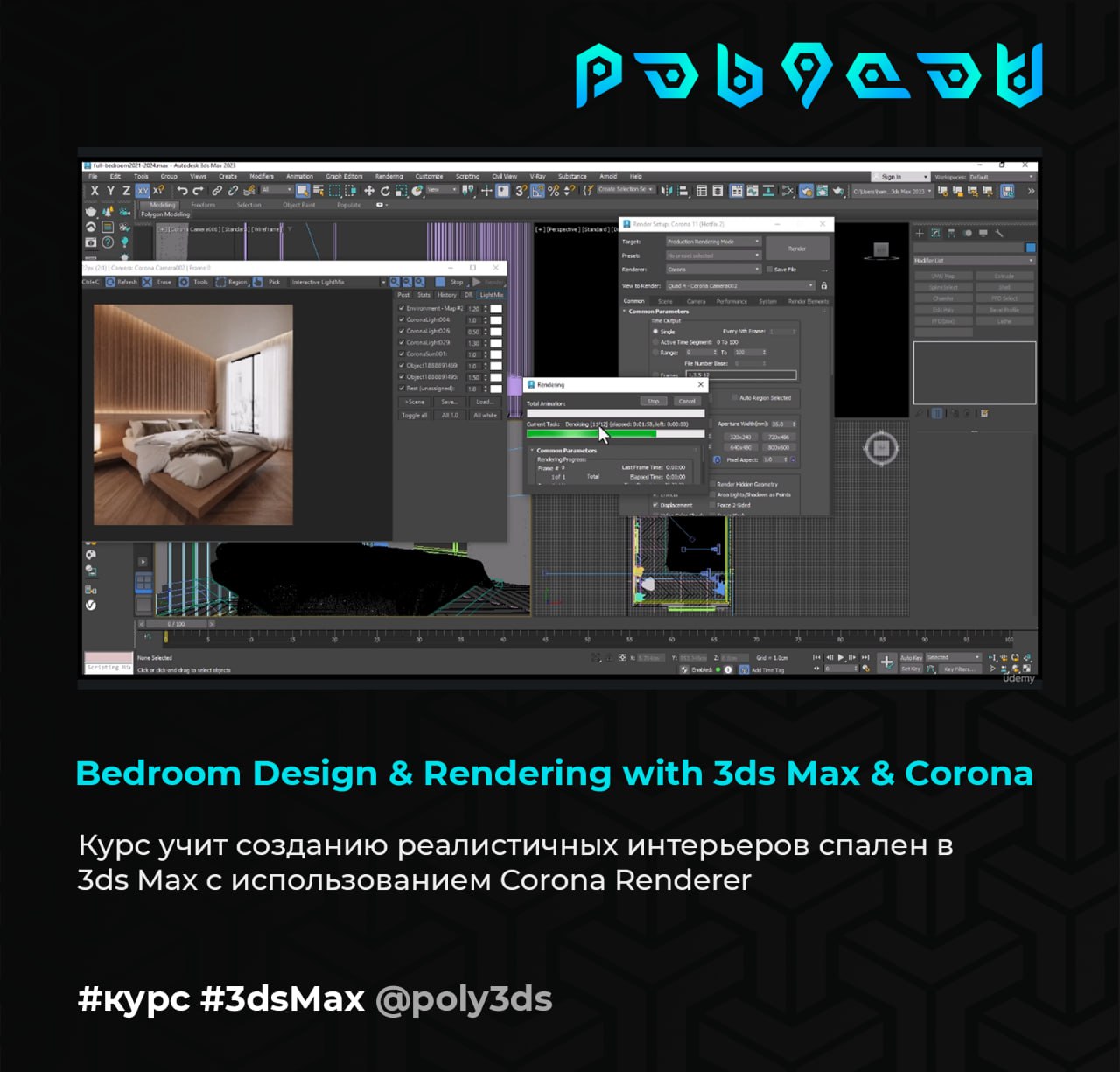The image size is (1120, 1072).
Task: Uncheck CoronaLight004 in LightMix
Action: tap(401, 319)
